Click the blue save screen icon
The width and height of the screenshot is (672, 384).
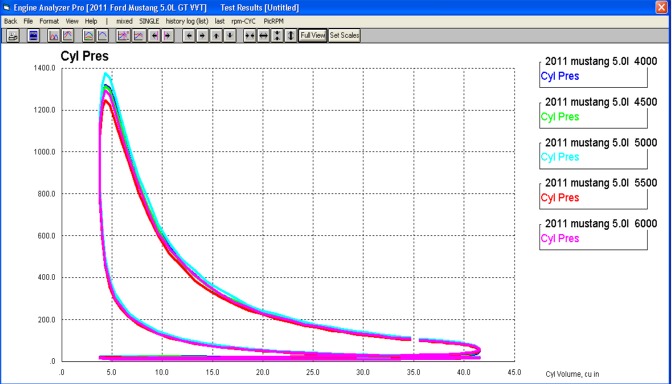click(33, 36)
